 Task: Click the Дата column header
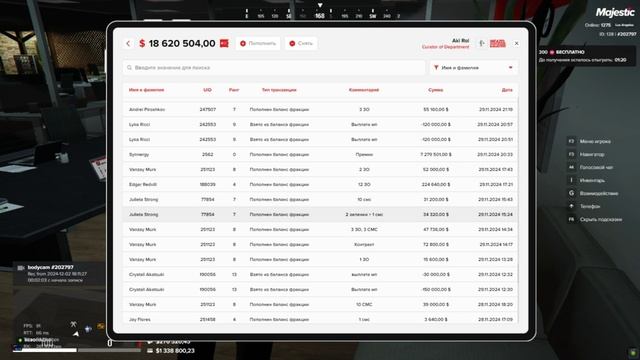pos(507,90)
